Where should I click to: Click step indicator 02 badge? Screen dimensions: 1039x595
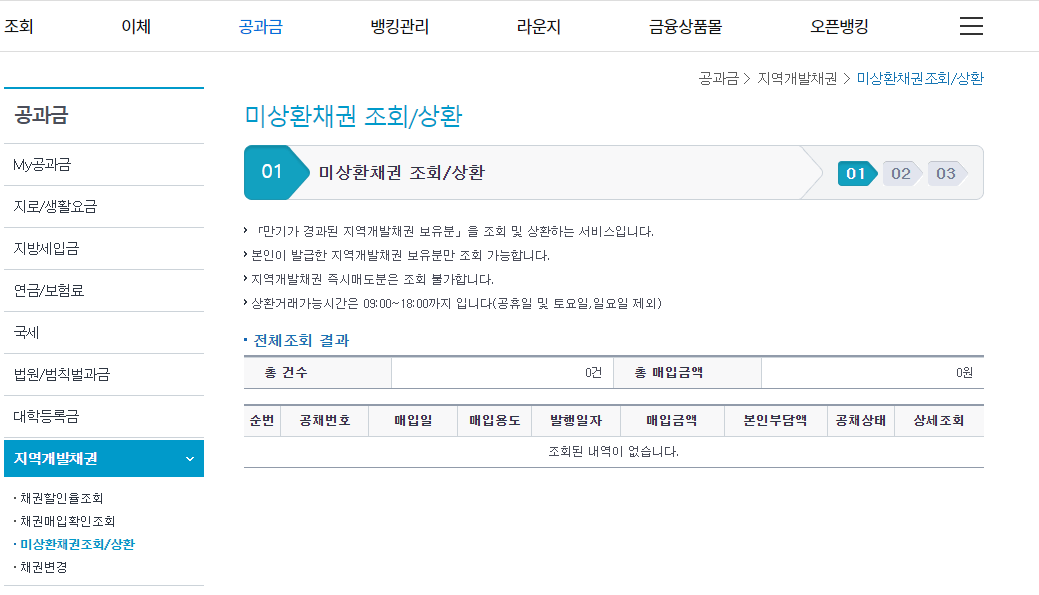click(901, 174)
